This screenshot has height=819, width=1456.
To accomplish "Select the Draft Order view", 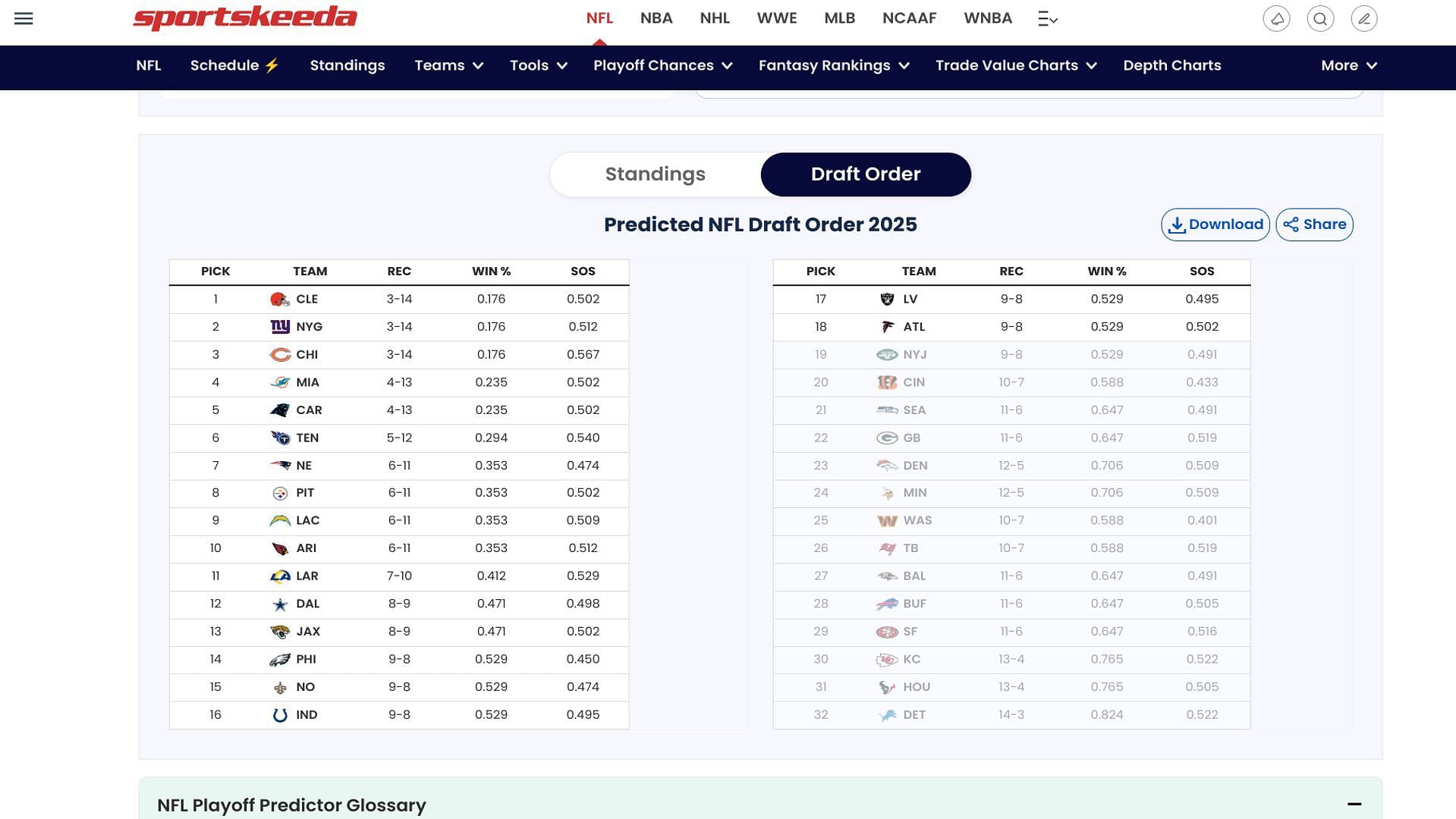I will point(866,174).
